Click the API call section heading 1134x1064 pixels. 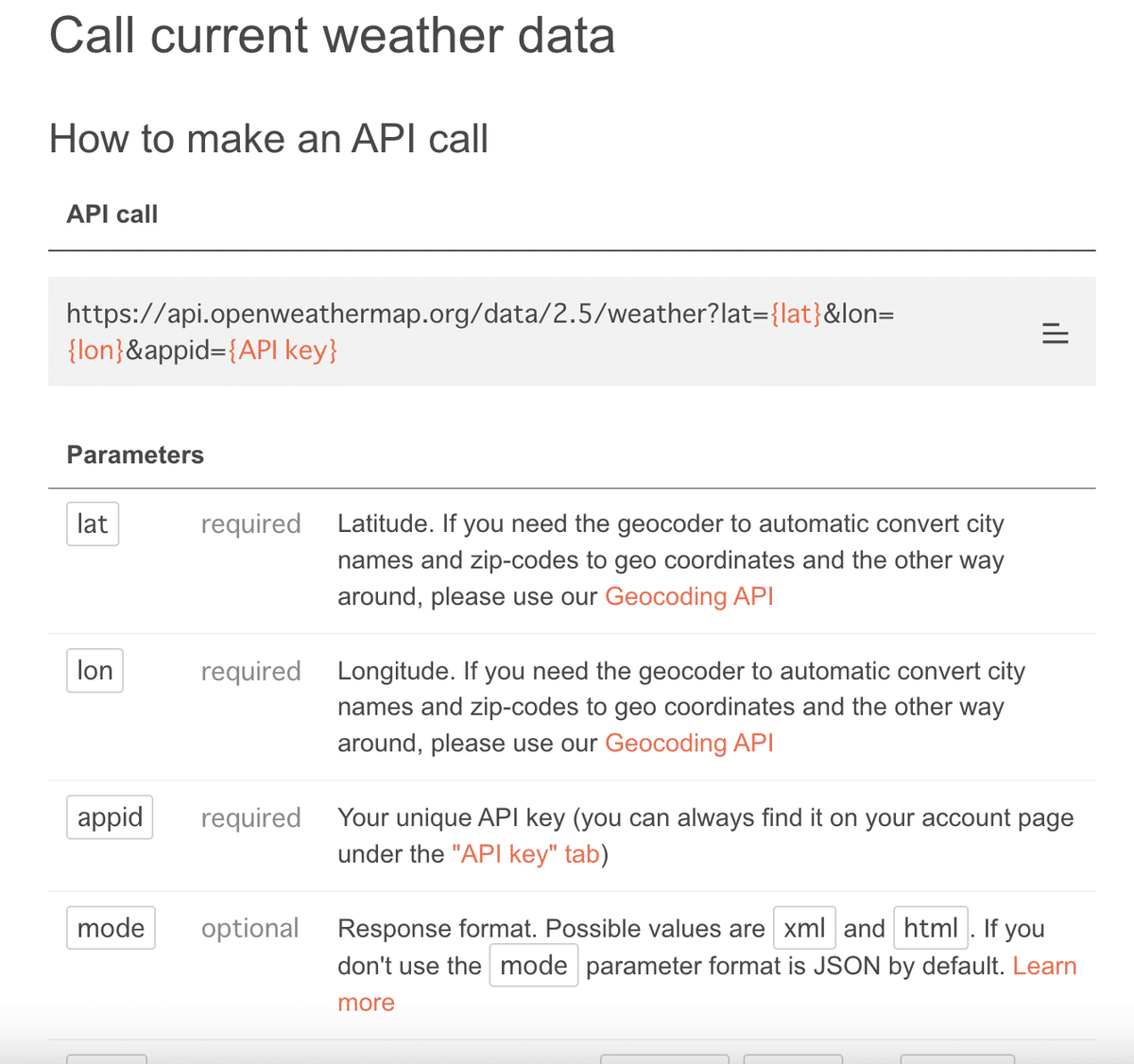112,215
